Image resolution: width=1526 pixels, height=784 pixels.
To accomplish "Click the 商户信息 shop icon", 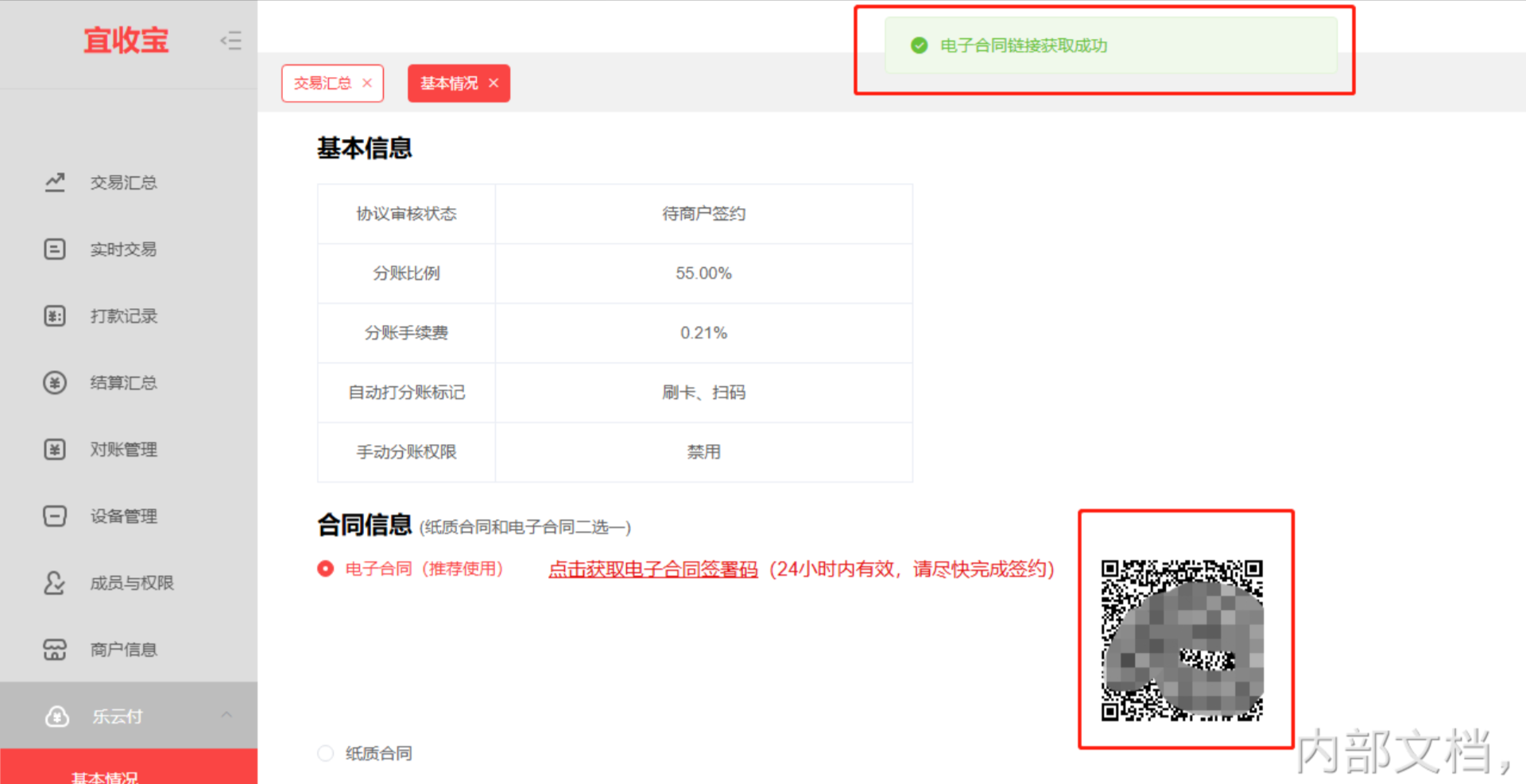I will click(x=55, y=650).
